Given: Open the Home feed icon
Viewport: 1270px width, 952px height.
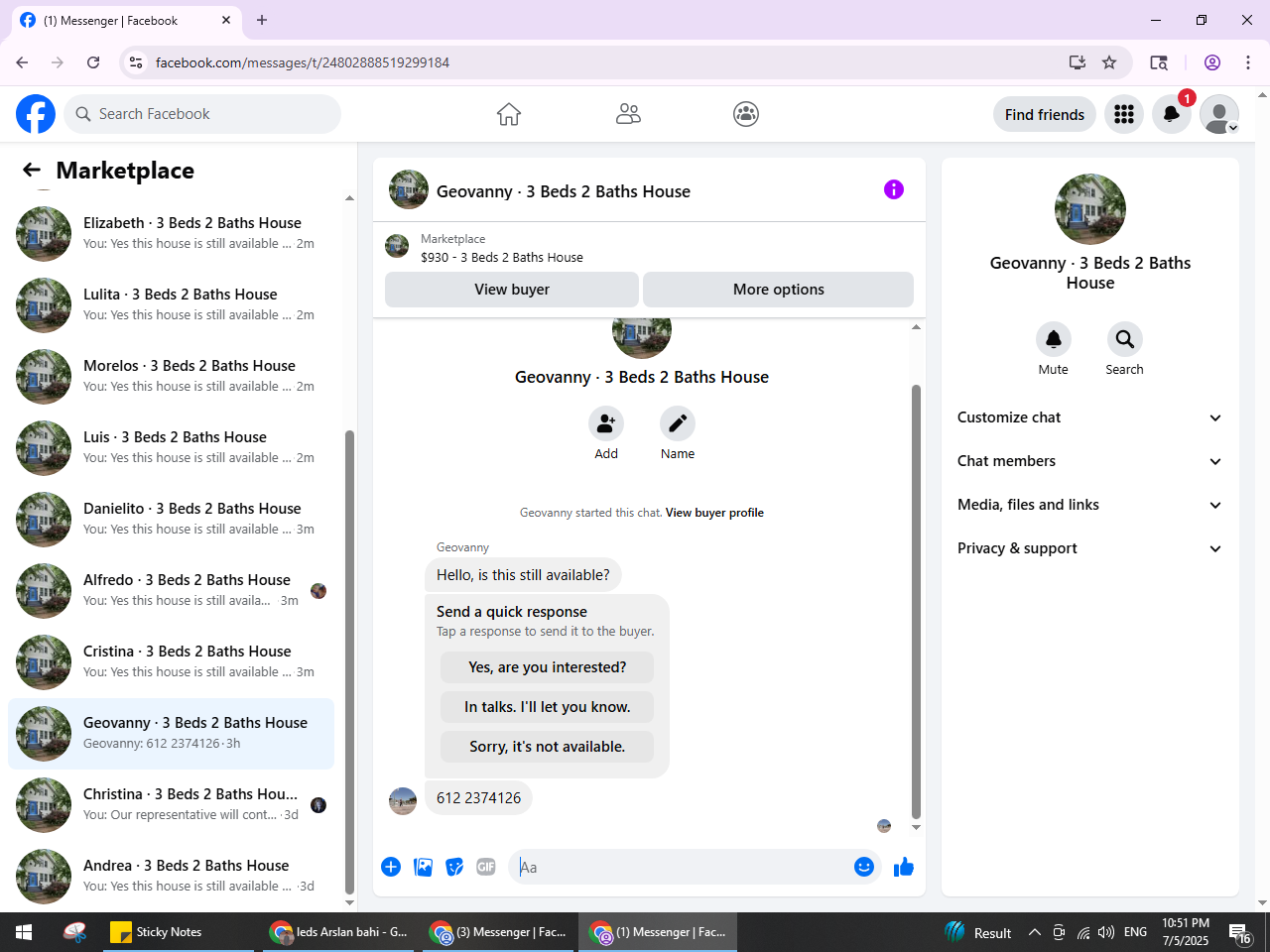Looking at the screenshot, I should 509,114.
